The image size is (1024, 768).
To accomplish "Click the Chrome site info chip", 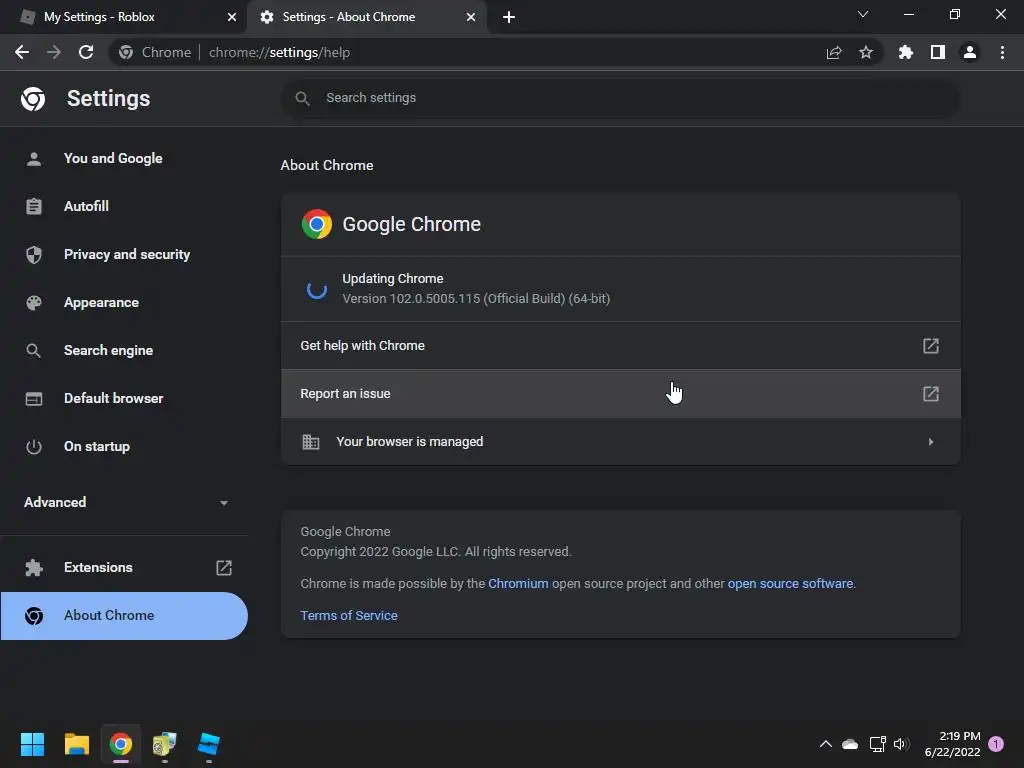I will pyautogui.click(x=155, y=52).
